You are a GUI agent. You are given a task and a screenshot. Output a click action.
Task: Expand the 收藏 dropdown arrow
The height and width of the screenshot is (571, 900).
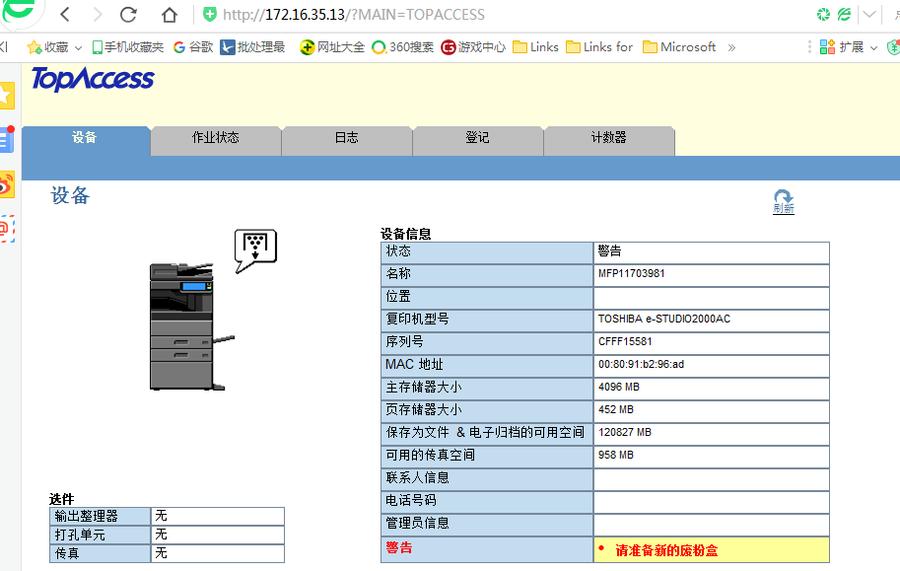[x=78, y=48]
